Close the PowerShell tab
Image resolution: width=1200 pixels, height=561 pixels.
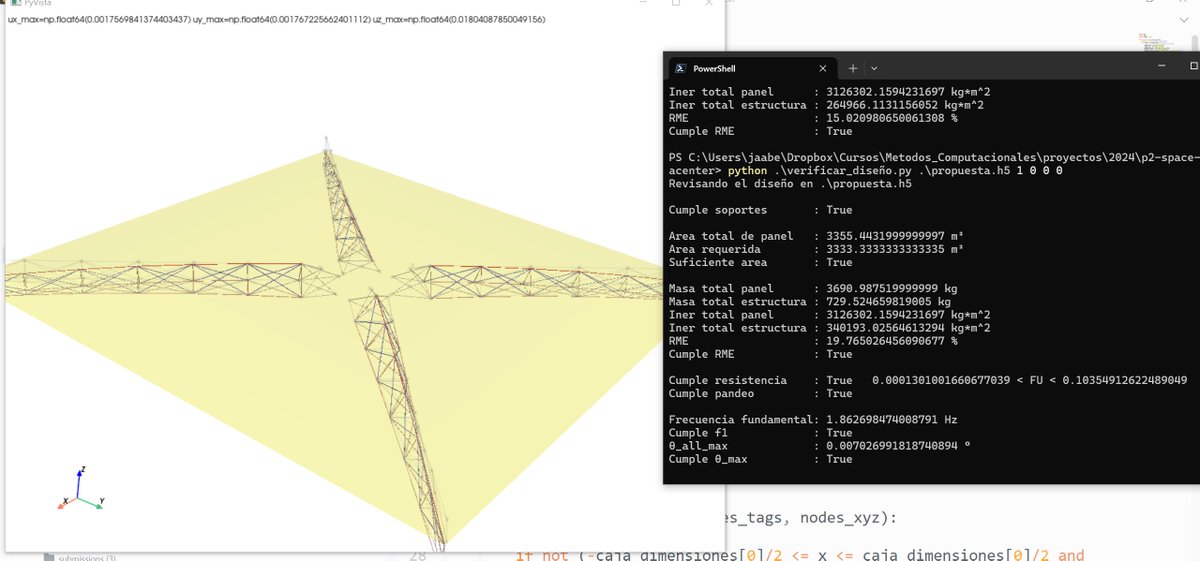822,68
